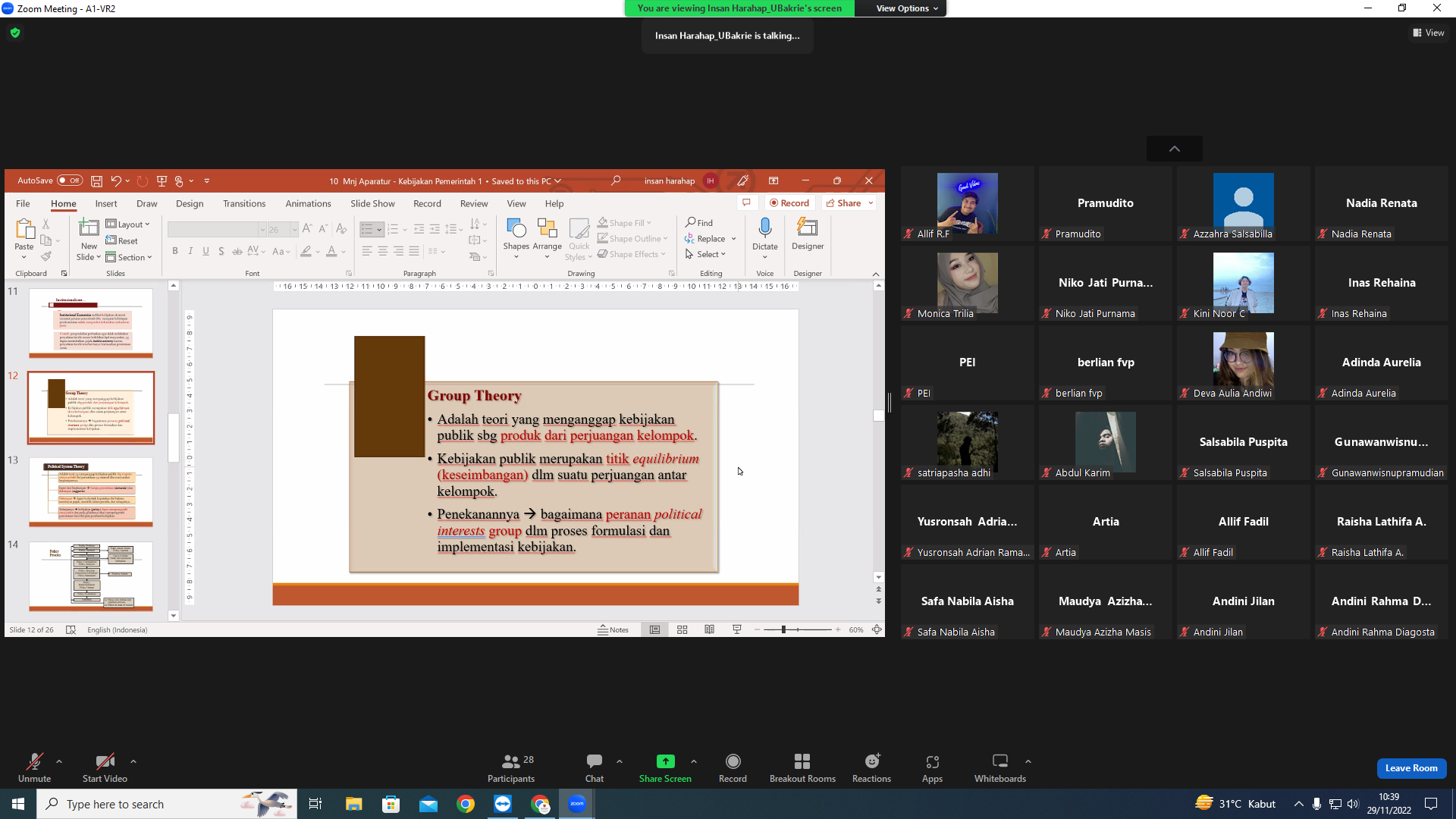The width and height of the screenshot is (1456, 819).
Task: Open the File menu tab
Action: pos(23,204)
